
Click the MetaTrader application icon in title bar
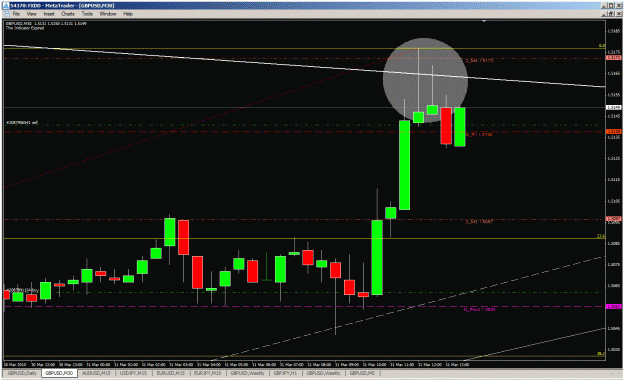coord(6,6)
